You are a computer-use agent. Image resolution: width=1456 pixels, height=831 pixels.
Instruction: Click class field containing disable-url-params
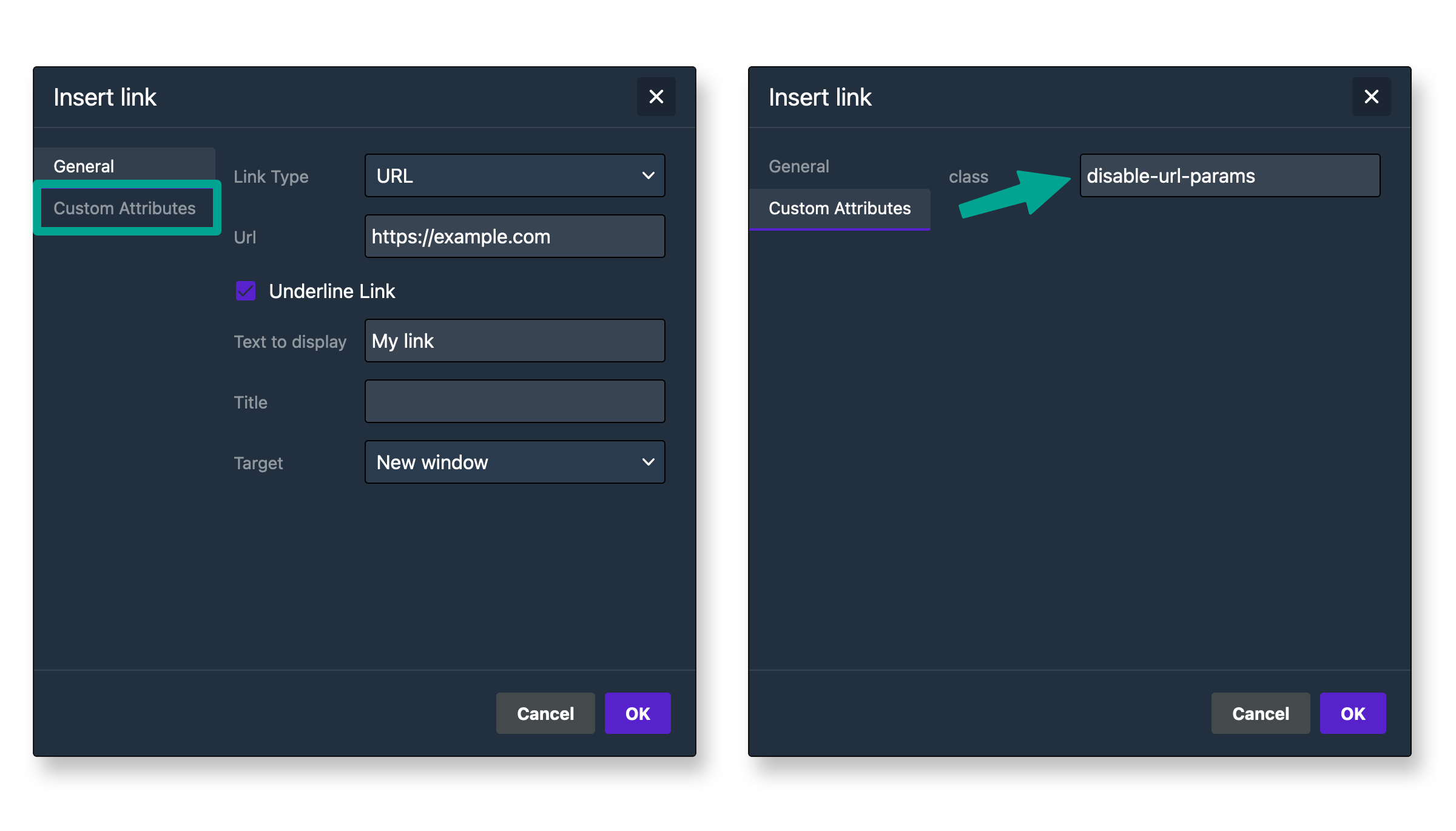tap(1229, 176)
